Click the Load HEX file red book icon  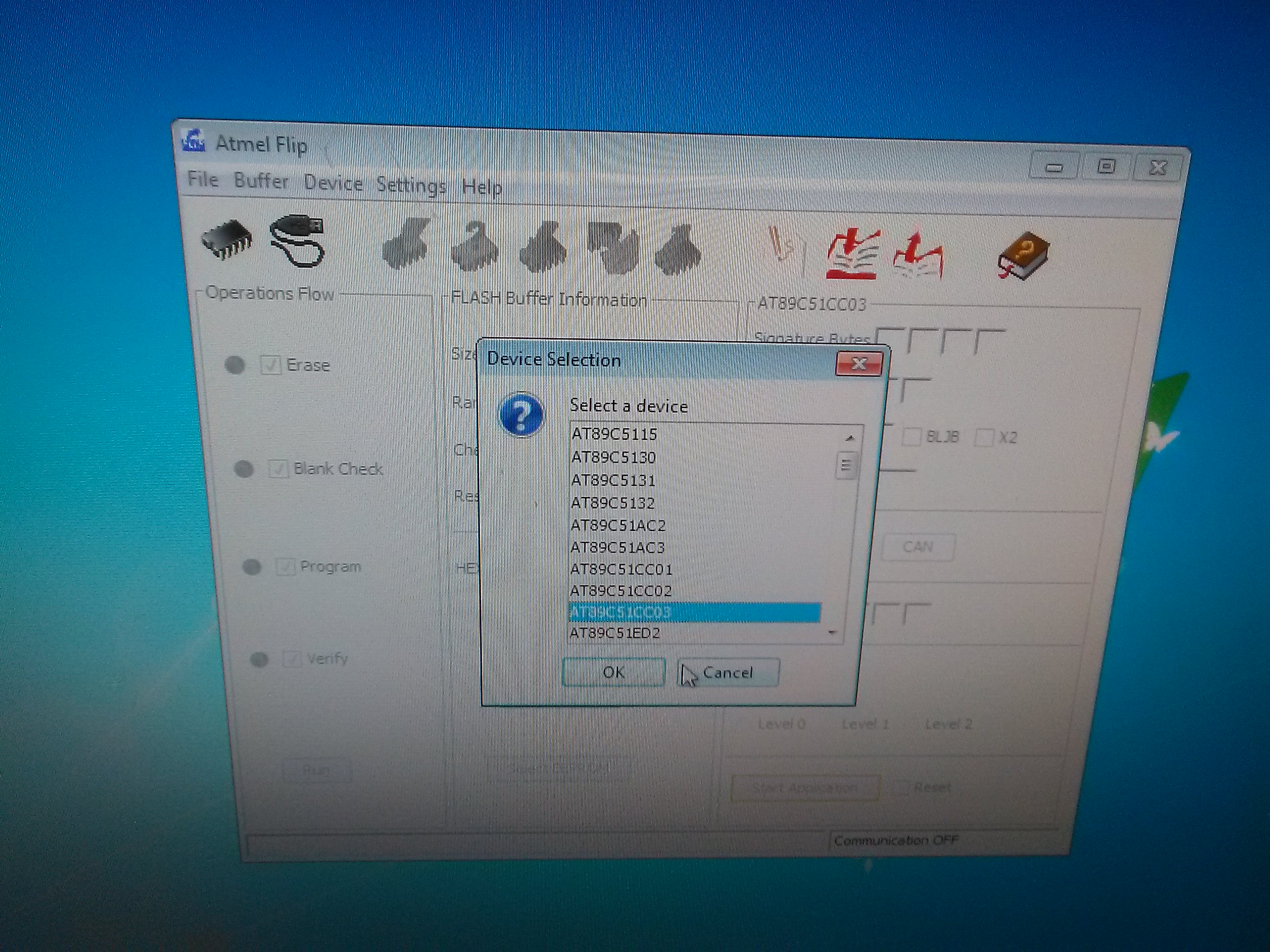click(853, 254)
